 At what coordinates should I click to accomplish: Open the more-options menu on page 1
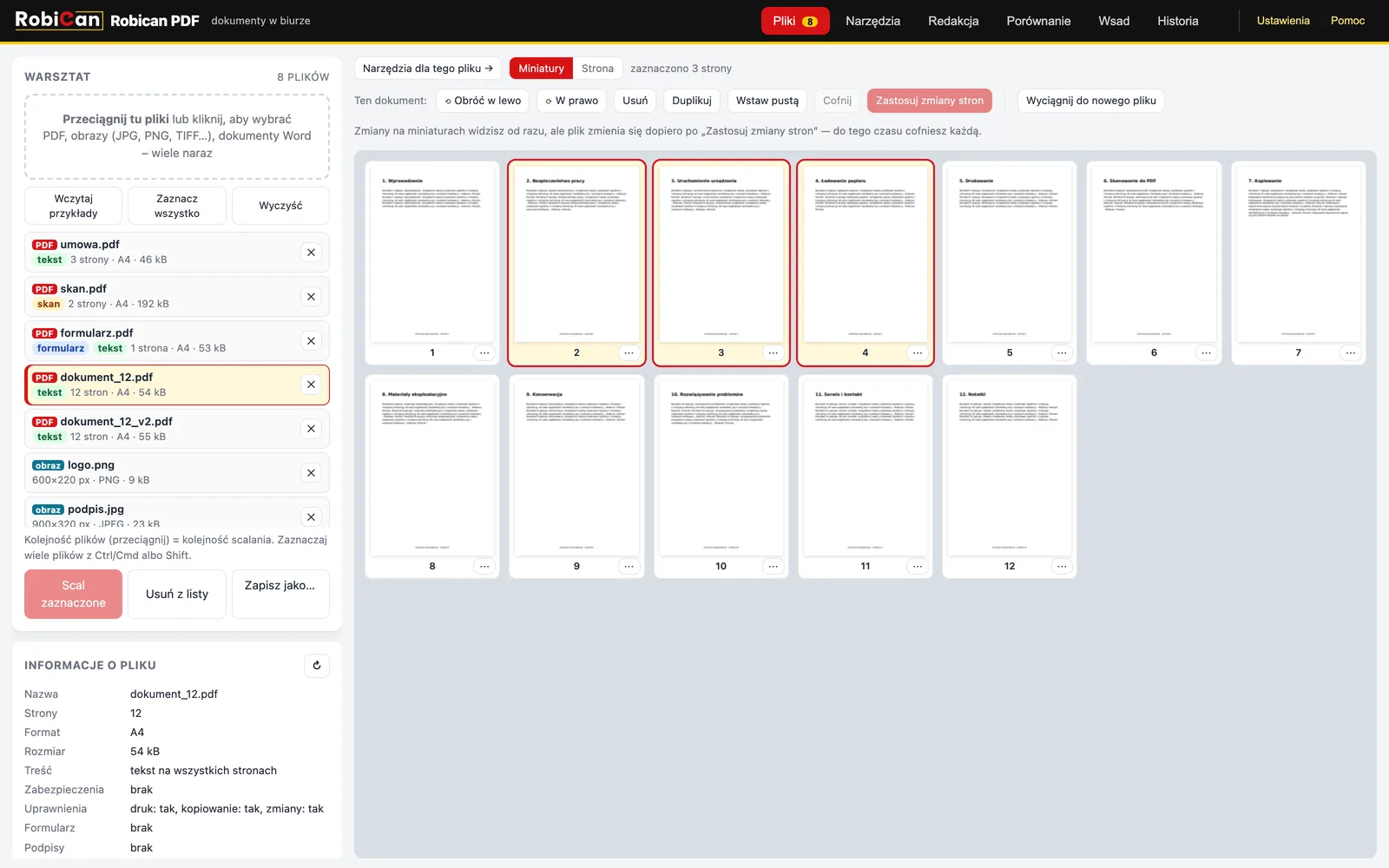click(x=484, y=352)
